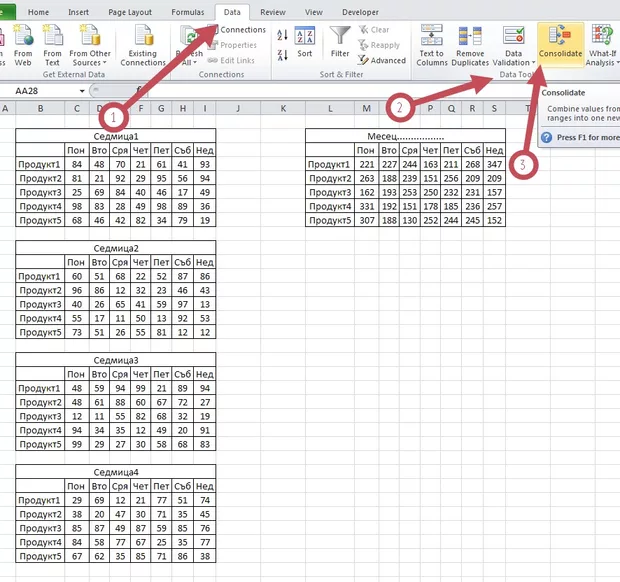Expand Refresh All dropdown arrow

195,62
